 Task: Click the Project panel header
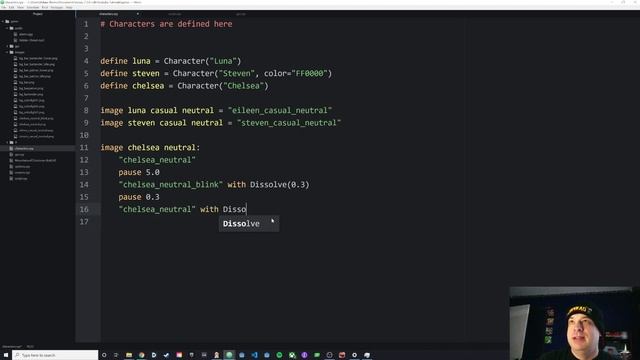coord(38,14)
